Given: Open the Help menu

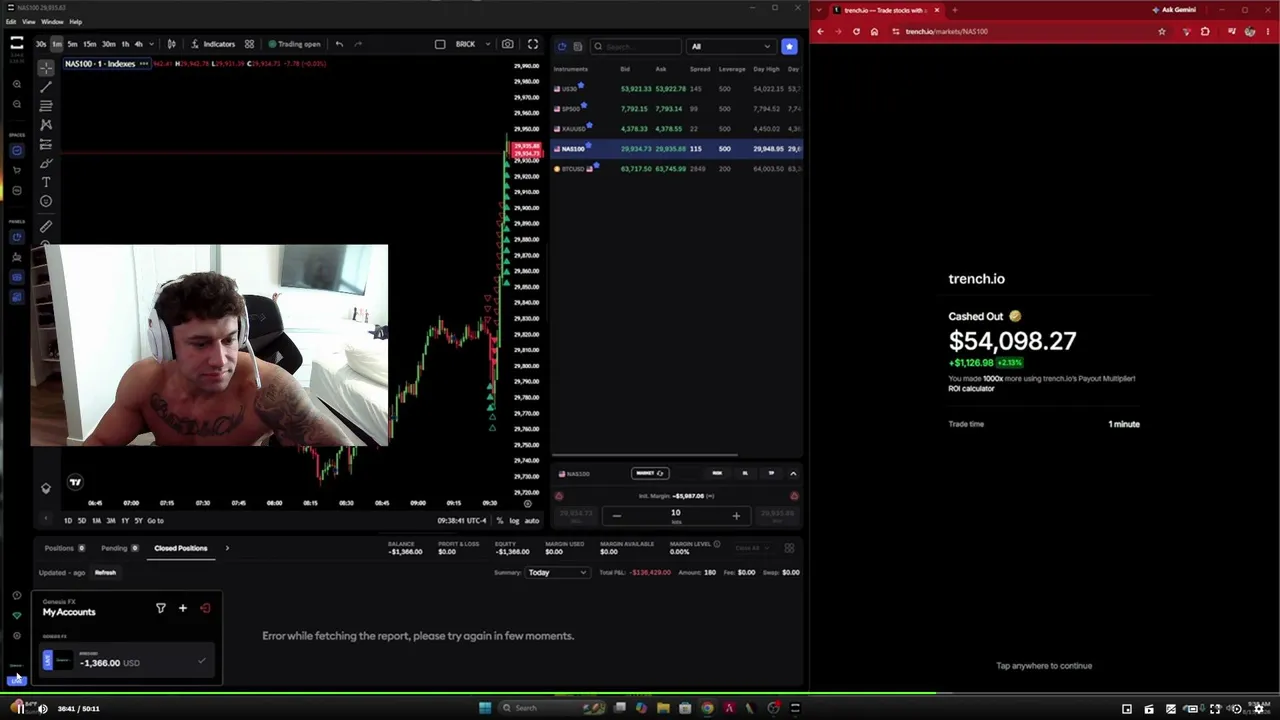Looking at the screenshot, I should click(x=76, y=21).
